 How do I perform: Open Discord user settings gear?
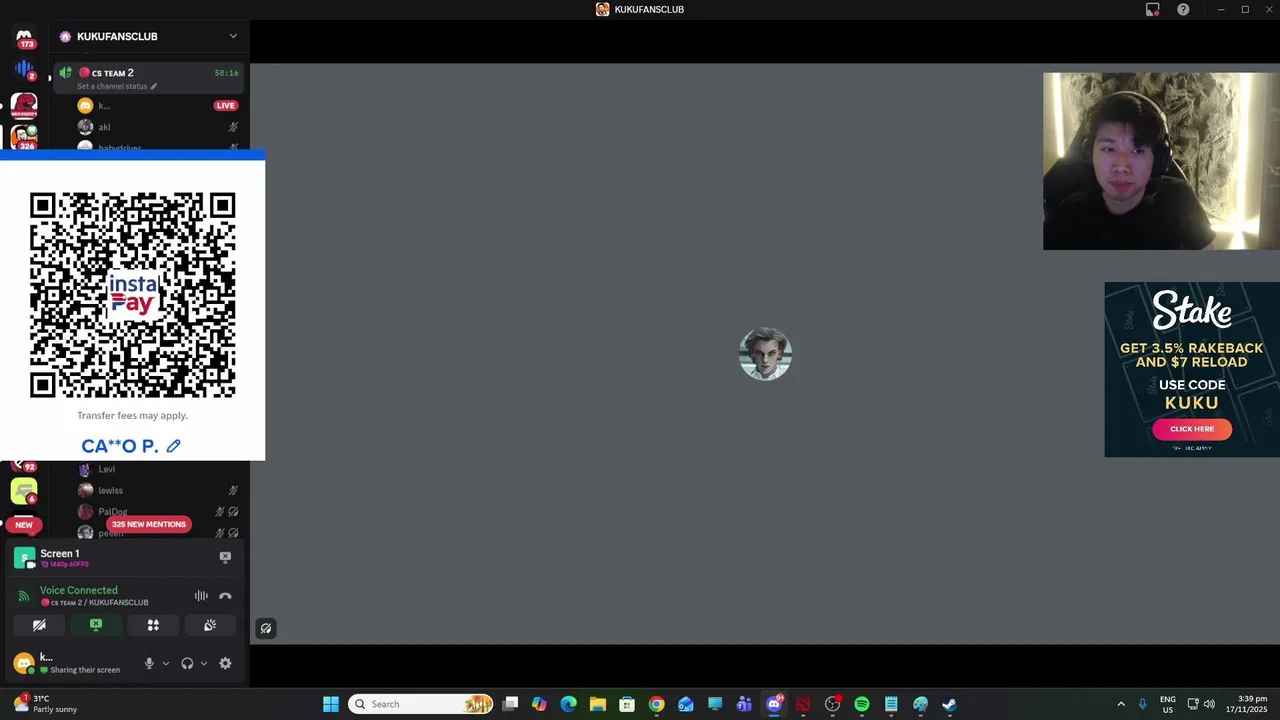(225, 663)
